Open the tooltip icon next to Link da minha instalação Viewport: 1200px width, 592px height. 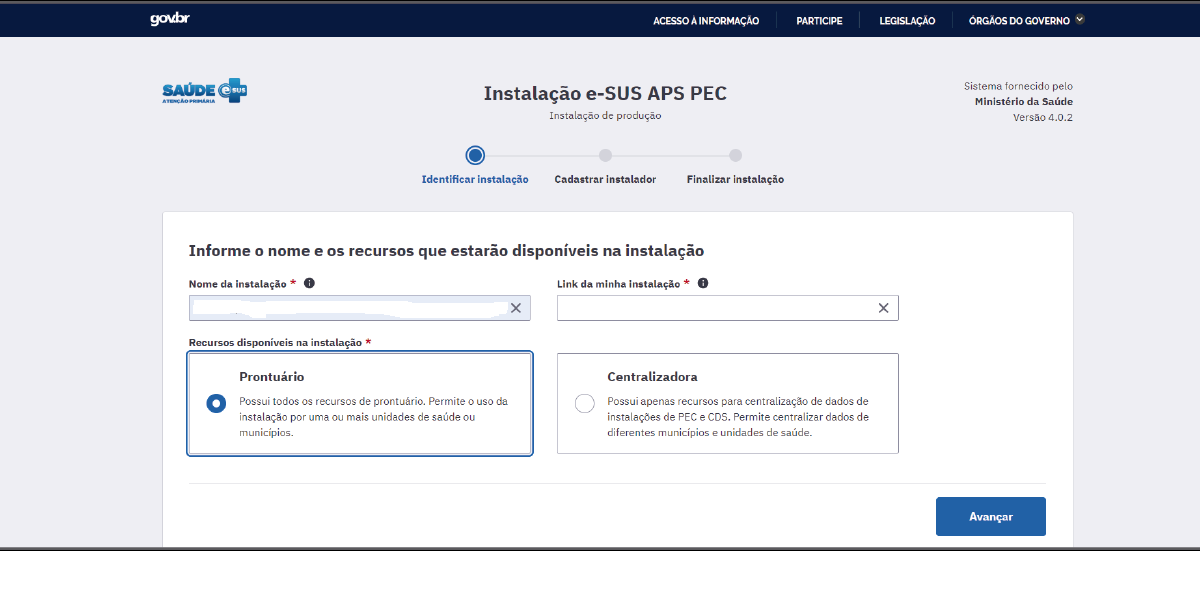pos(702,283)
